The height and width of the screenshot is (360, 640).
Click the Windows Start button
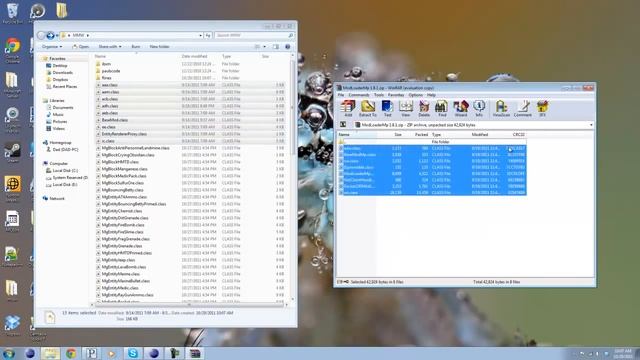(9, 353)
